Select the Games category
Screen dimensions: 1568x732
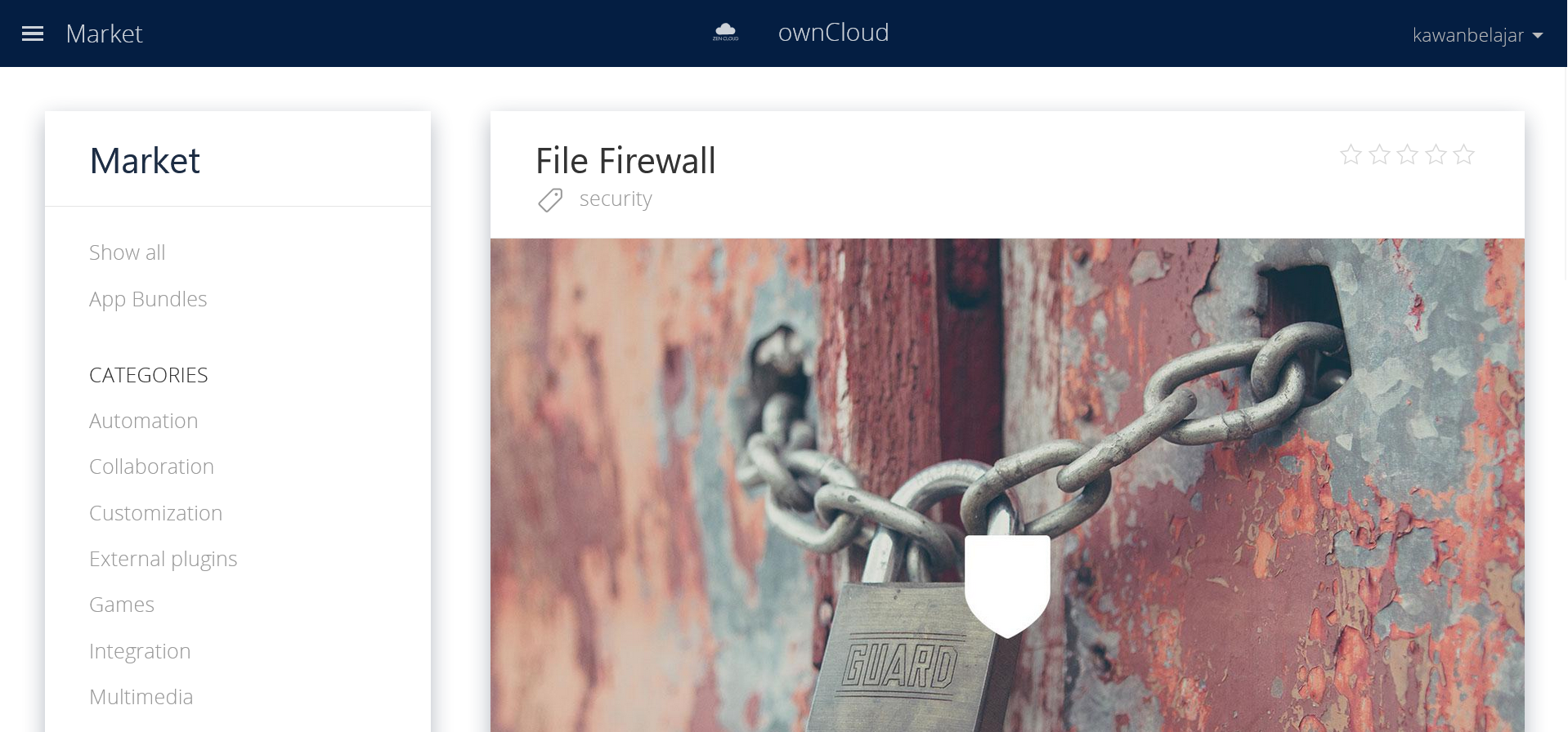122,605
